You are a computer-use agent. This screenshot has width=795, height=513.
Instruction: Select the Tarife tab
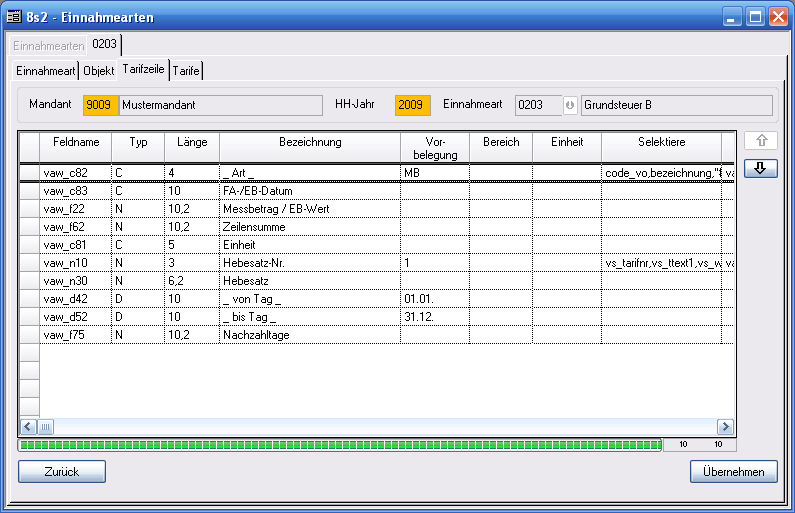point(186,71)
